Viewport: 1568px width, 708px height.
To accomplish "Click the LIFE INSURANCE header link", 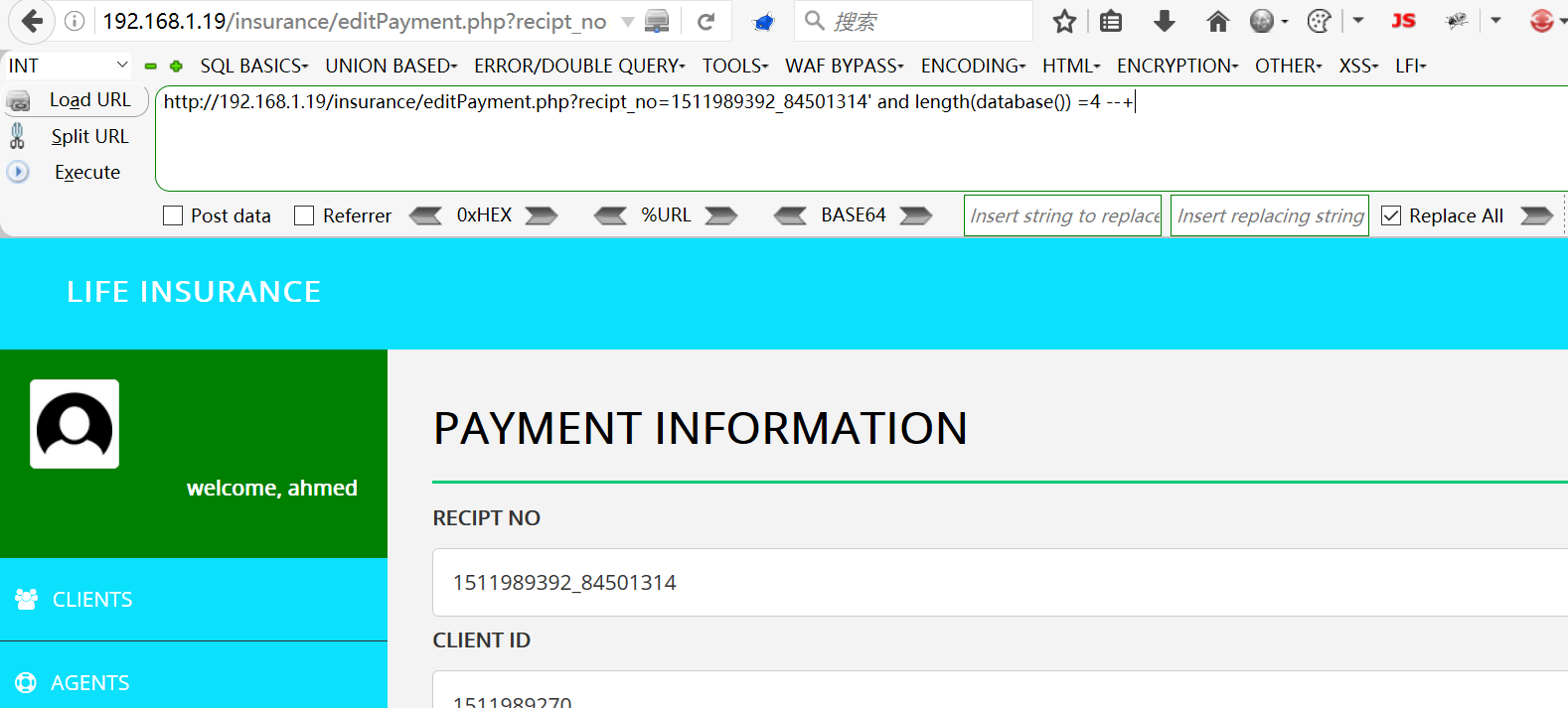I will coord(194,292).
